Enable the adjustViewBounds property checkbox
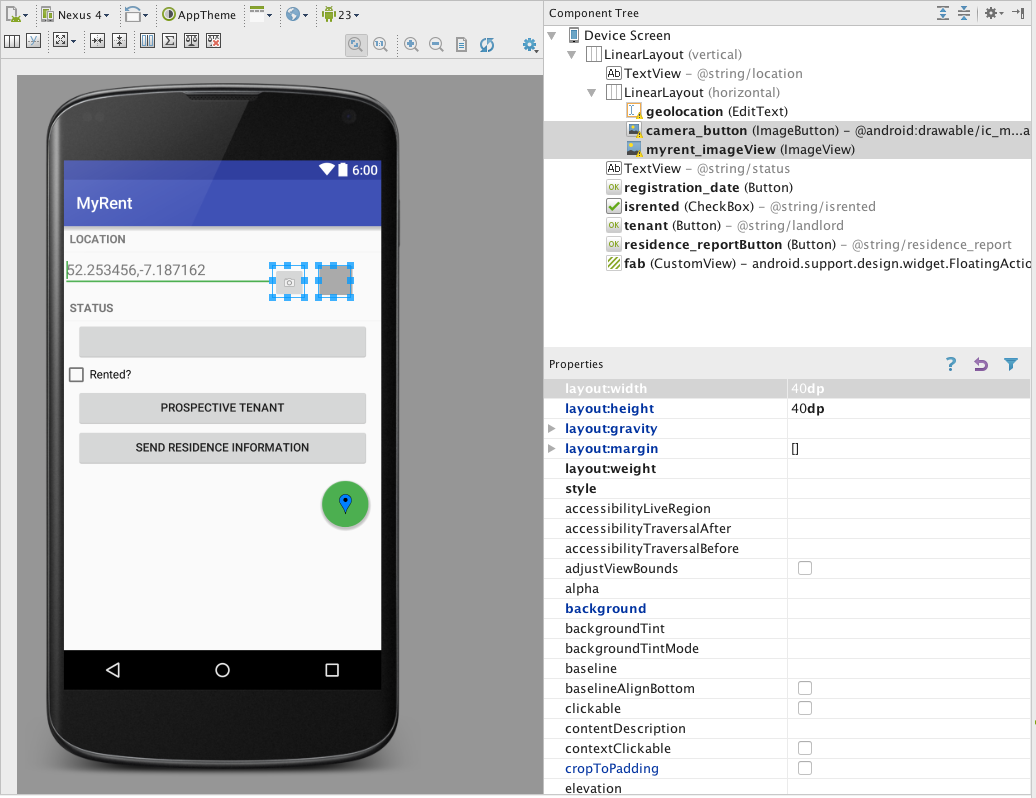This screenshot has height=798, width=1036. click(x=805, y=569)
